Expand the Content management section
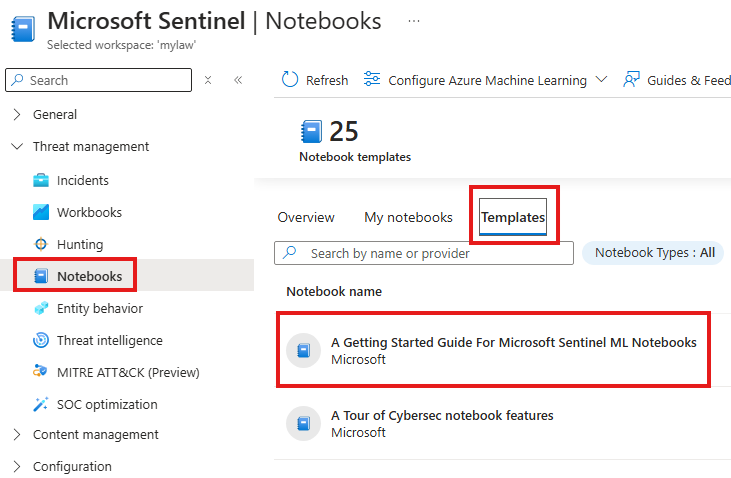Image resolution: width=731 pixels, height=478 pixels. tap(17, 434)
